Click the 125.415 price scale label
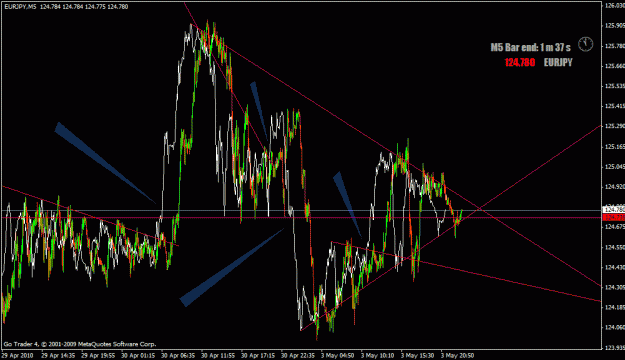This screenshot has width=625, height=360. click(x=614, y=106)
